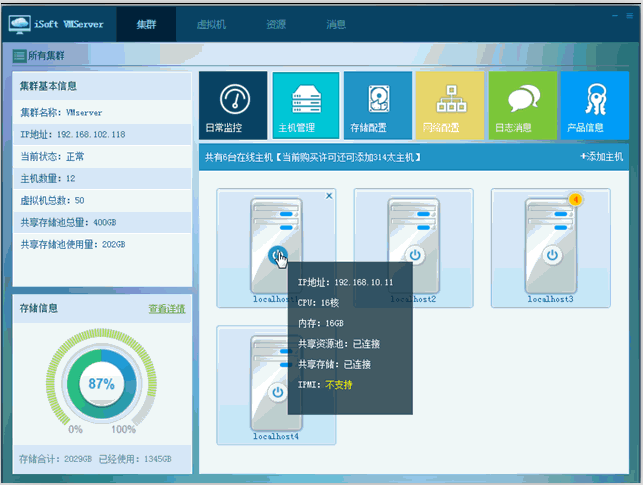The width and height of the screenshot is (643, 485).
Task: Open the 主机管理 host management tile
Action: coord(306,105)
